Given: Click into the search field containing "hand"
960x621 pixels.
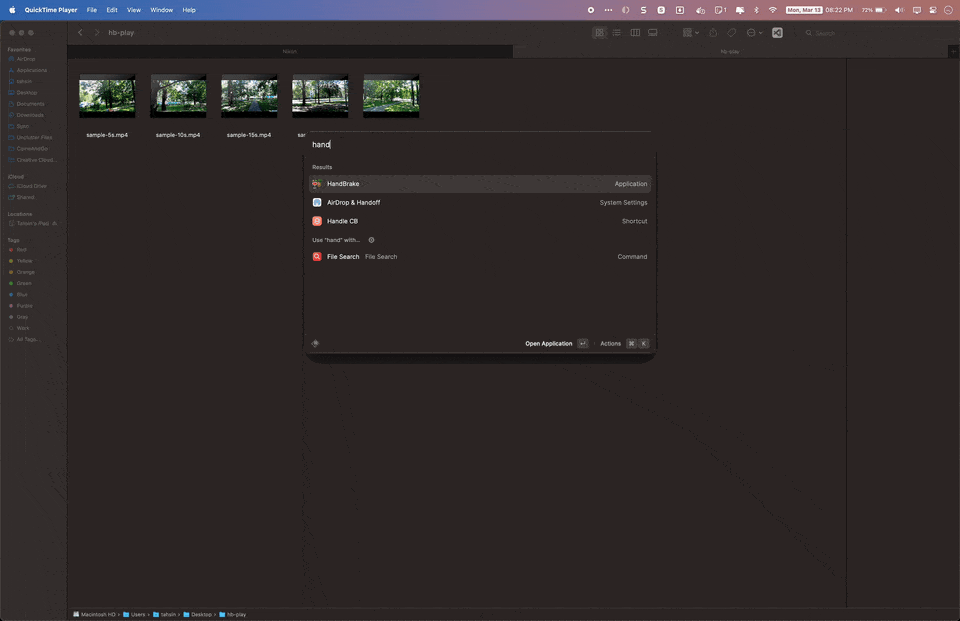Looking at the screenshot, I should pos(480,145).
